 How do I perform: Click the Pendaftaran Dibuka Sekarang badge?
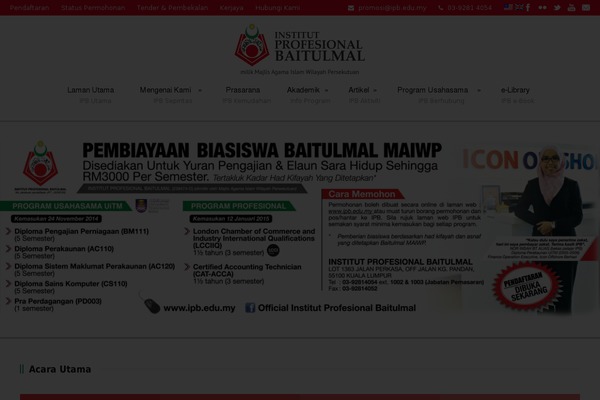point(527,286)
